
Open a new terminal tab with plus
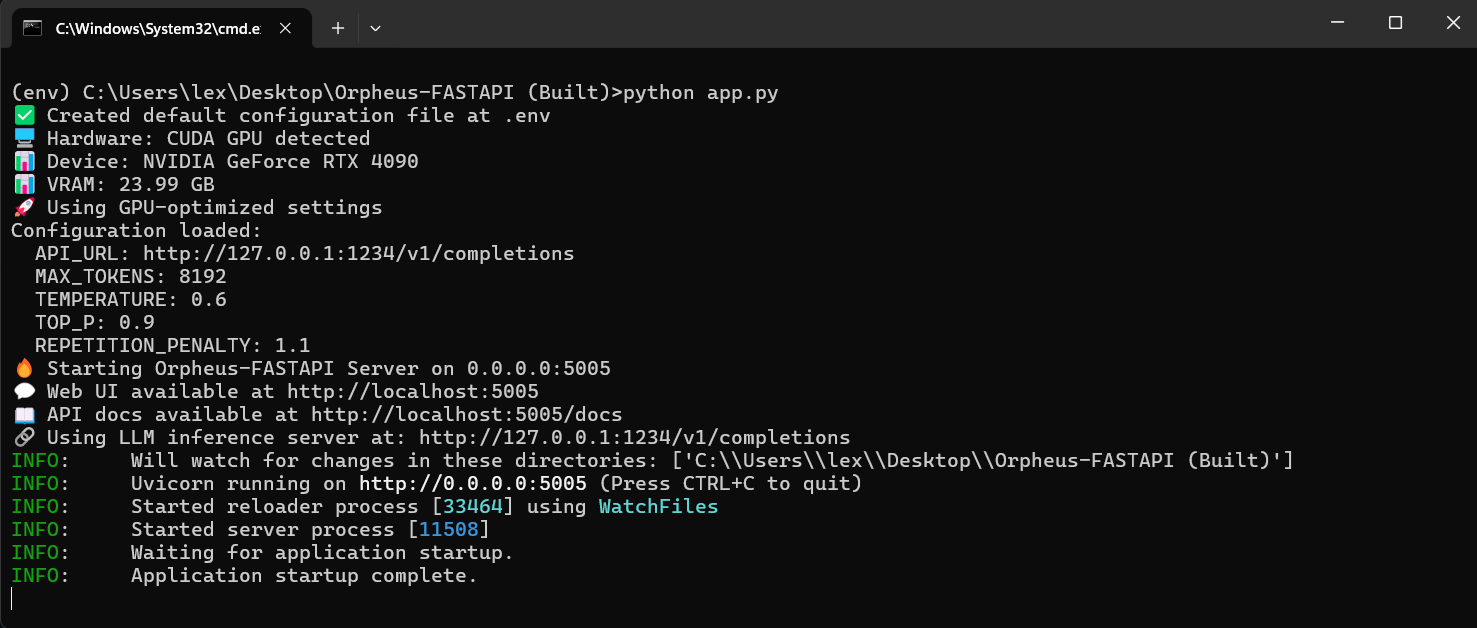pos(338,28)
